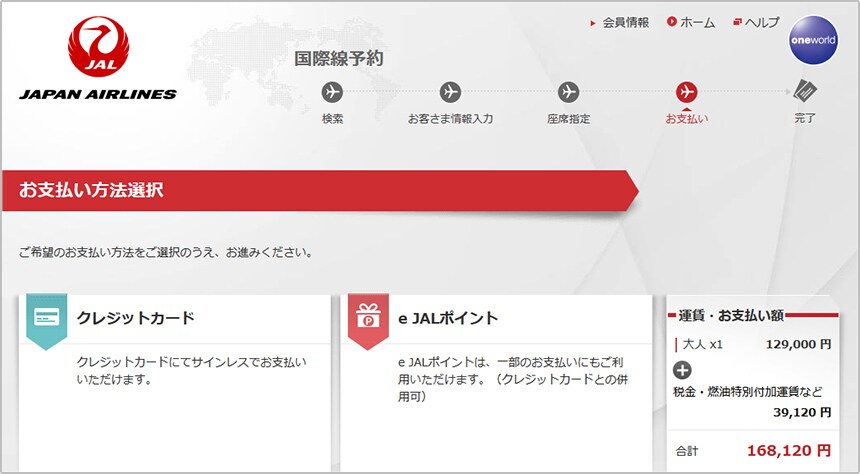Viewport: 860px width, 474px height.
Task: Click the airplane icon above 検索
Action: pos(333,92)
